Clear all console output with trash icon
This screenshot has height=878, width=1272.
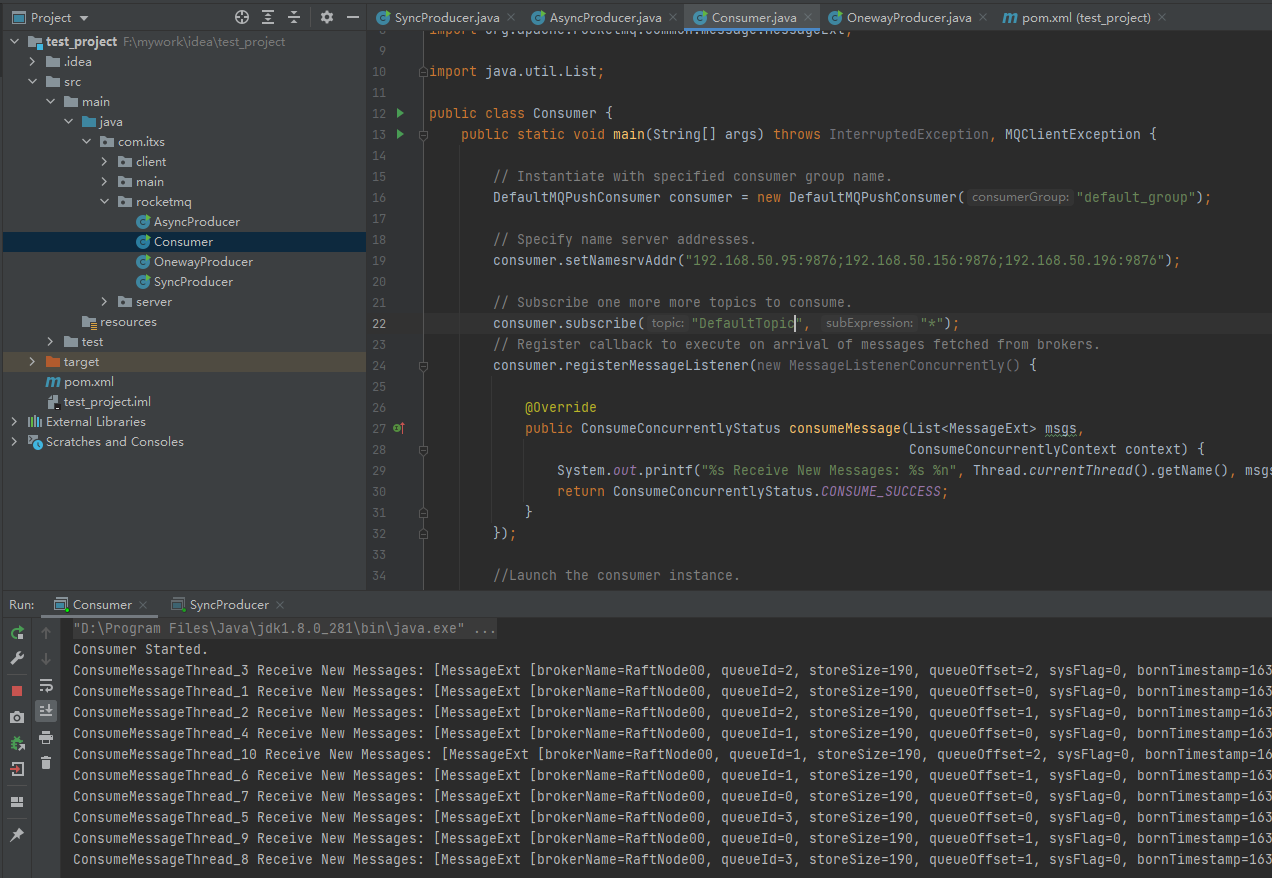[46, 763]
